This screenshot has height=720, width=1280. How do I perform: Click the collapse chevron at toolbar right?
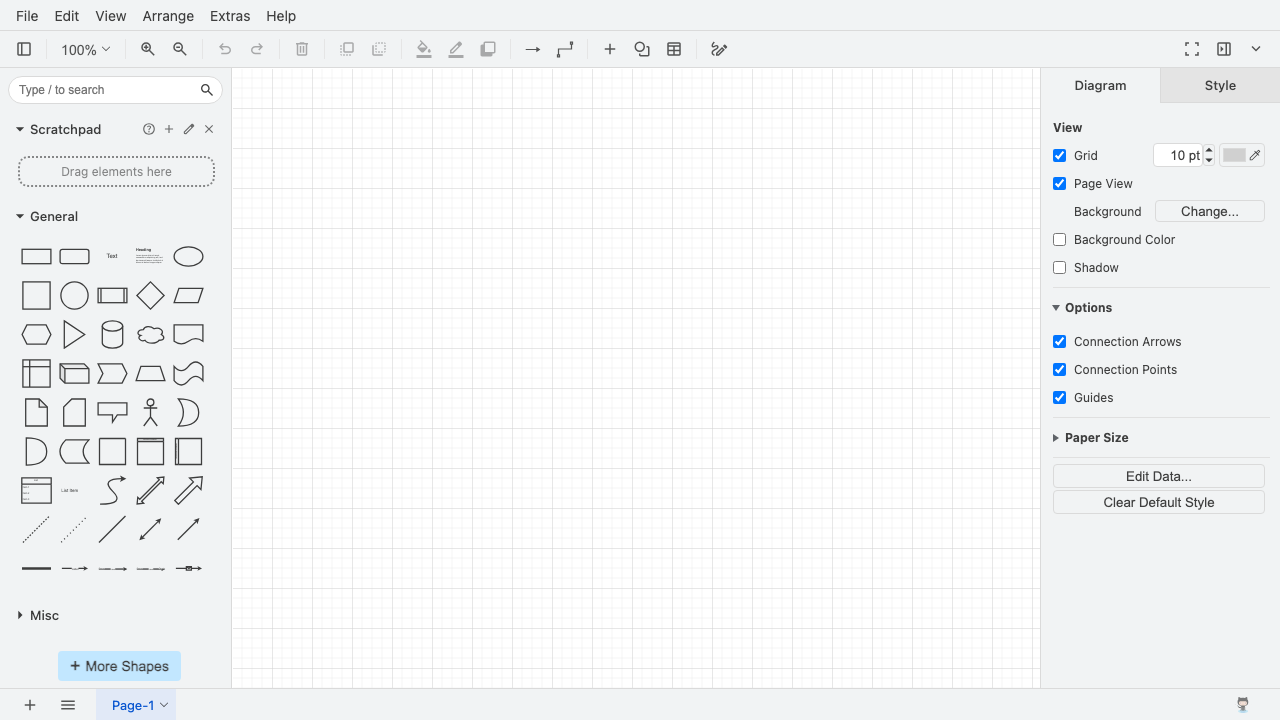(1257, 49)
